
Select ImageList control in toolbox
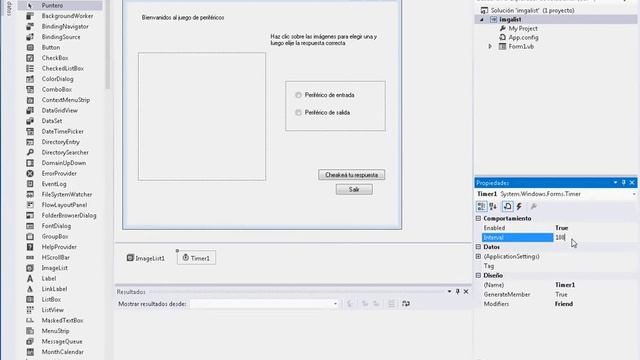coord(55,268)
